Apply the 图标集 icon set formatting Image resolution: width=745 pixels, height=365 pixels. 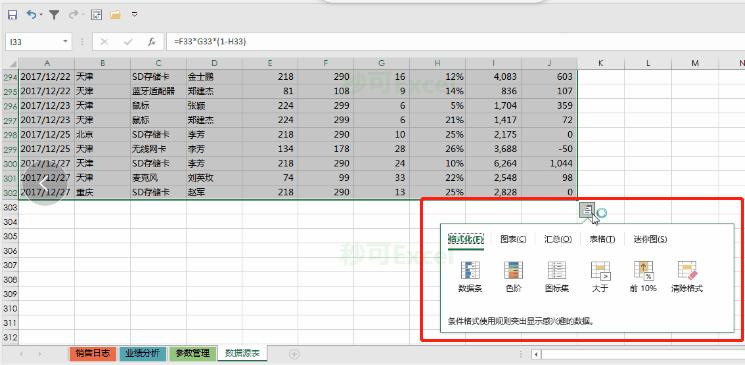pos(557,277)
